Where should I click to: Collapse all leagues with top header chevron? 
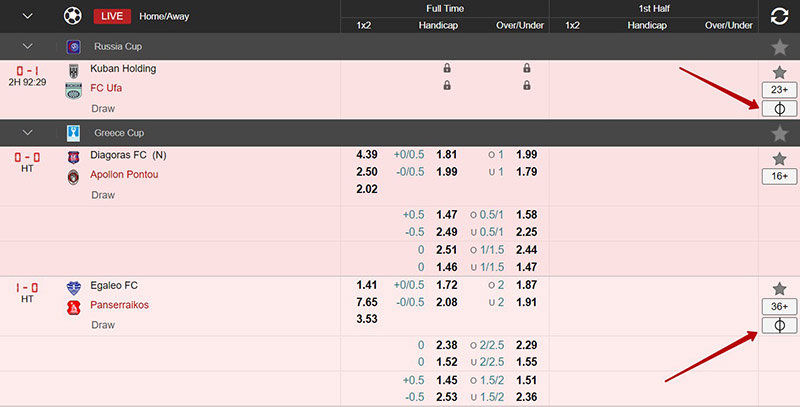tap(27, 16)
